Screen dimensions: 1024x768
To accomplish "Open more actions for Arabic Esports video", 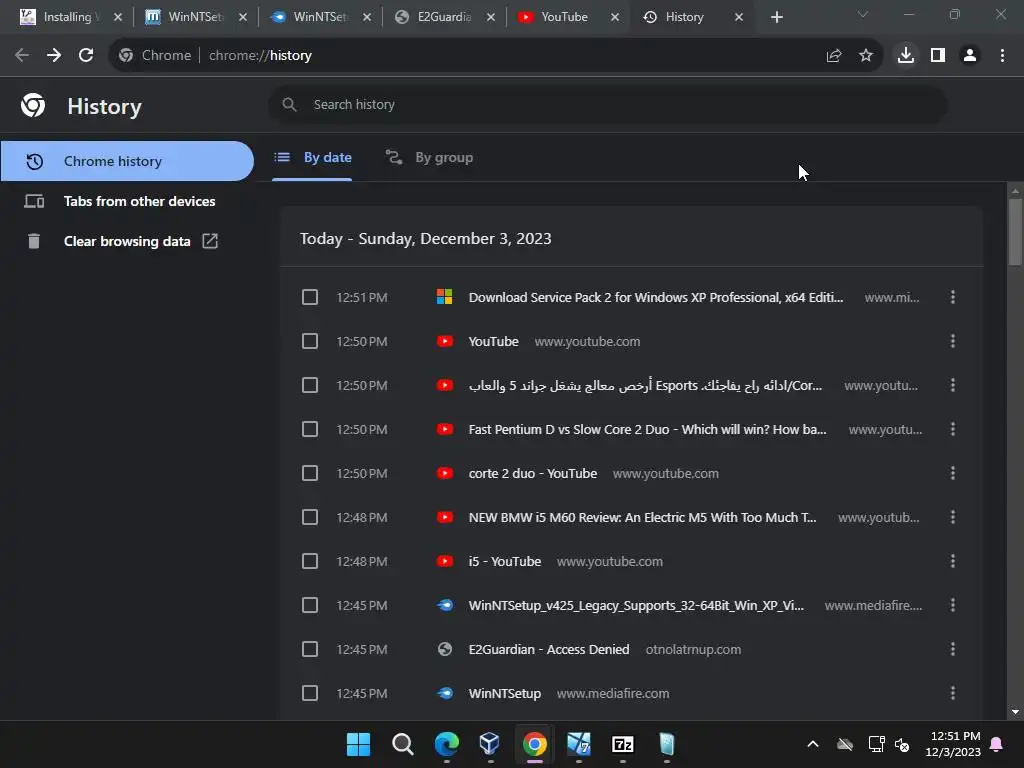I will (953, 385).
